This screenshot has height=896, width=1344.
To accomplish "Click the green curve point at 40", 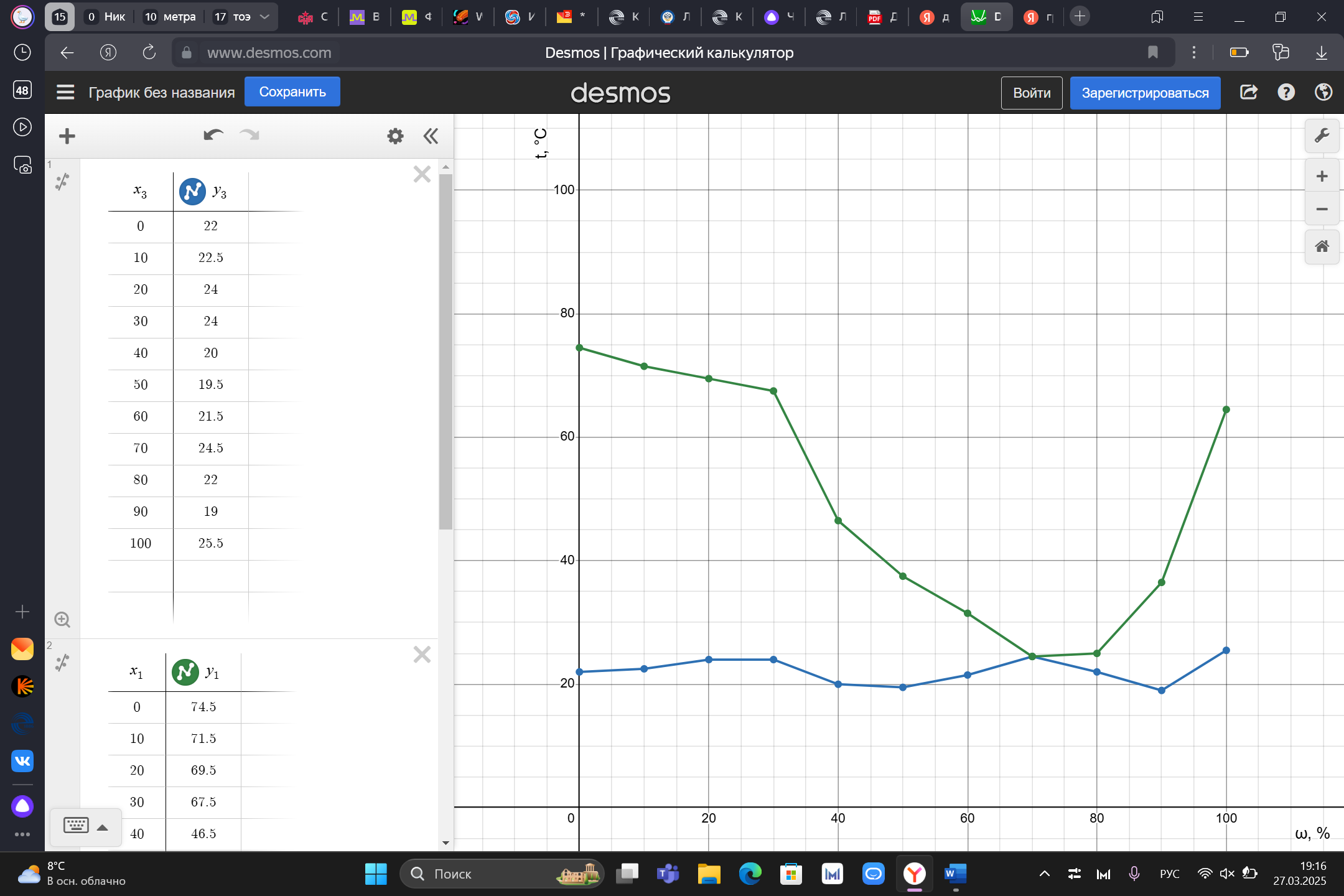I will click(838, 521).
